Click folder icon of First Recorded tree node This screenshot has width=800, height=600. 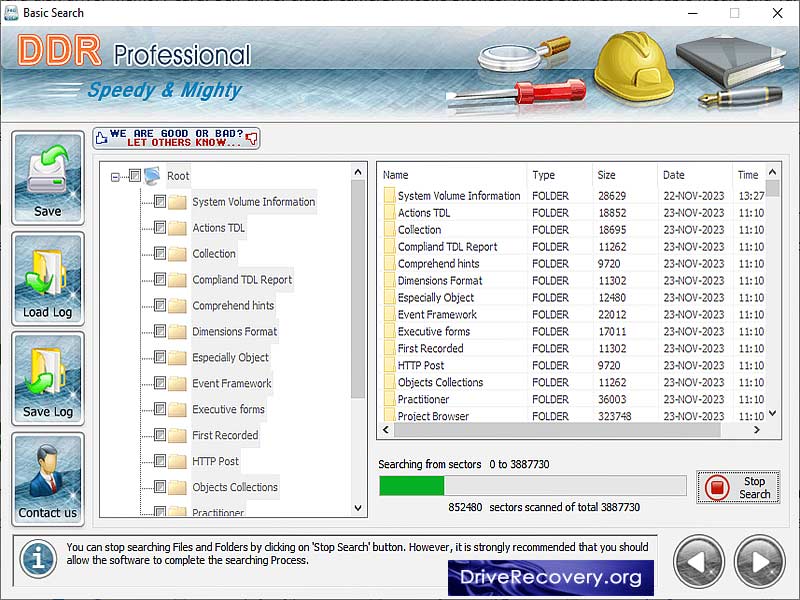177,435
